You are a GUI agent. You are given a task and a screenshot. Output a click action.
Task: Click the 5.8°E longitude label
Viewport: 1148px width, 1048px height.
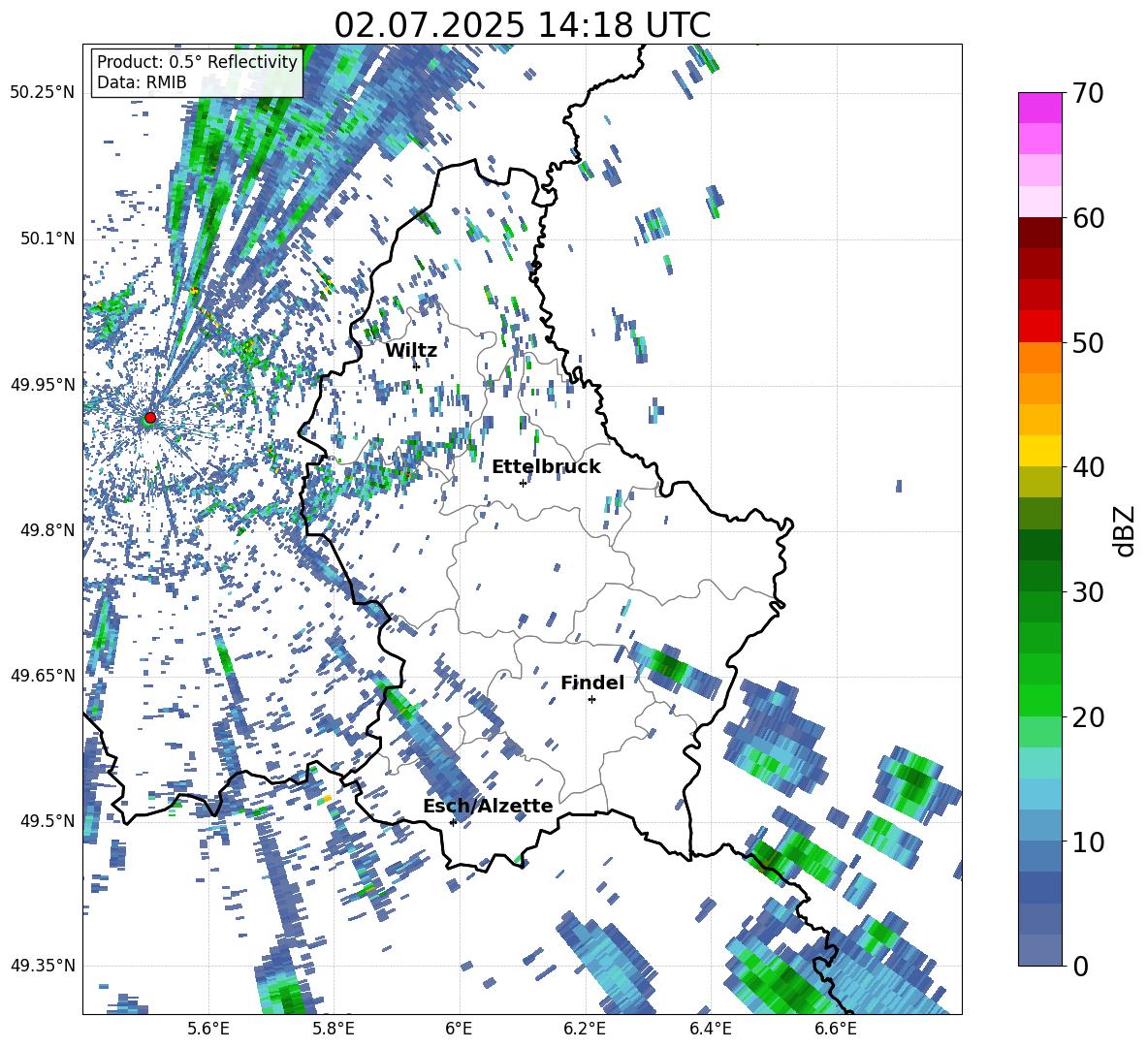(334, 1029)
